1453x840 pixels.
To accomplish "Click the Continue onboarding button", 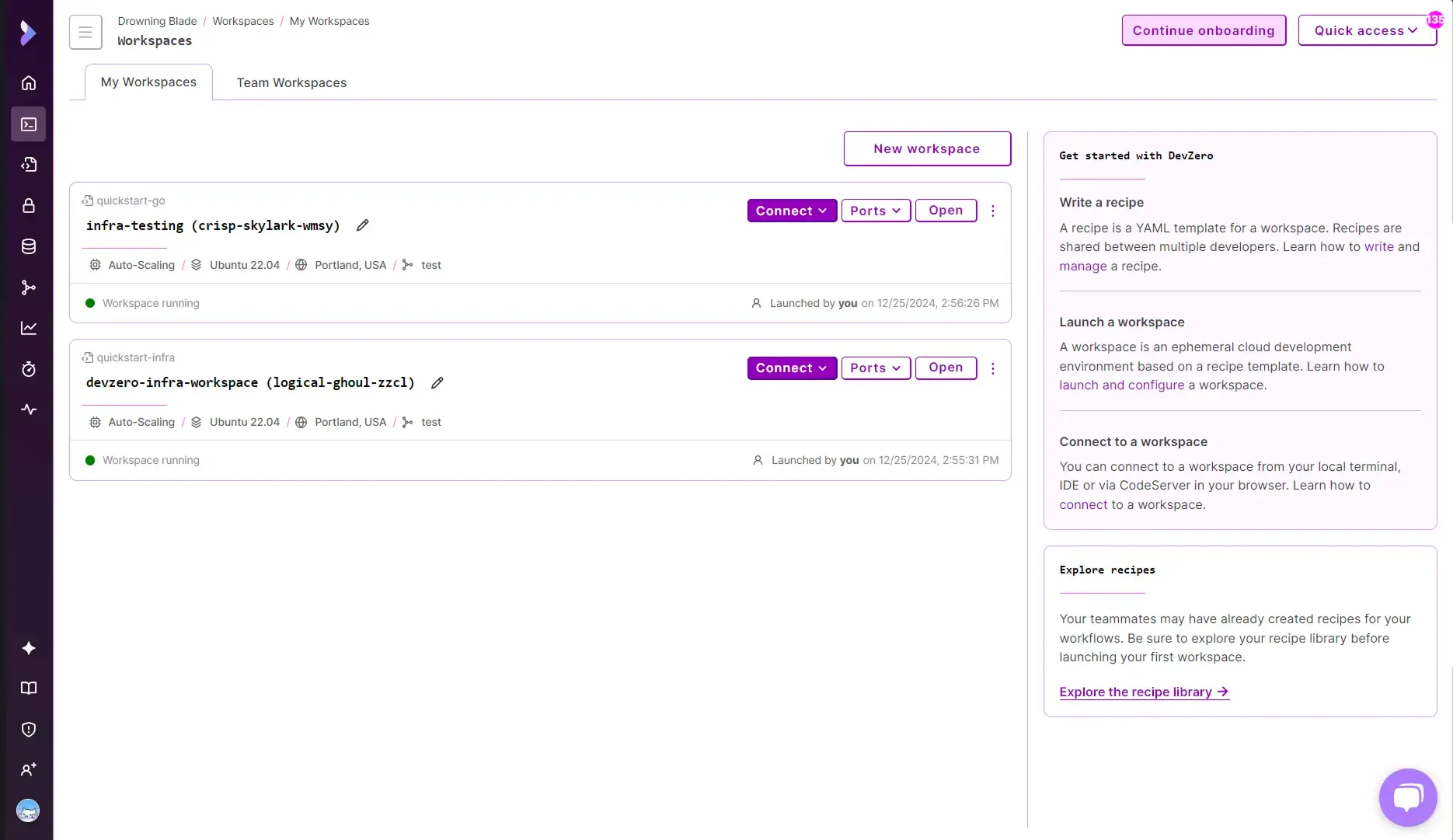I will point(1203,30).
